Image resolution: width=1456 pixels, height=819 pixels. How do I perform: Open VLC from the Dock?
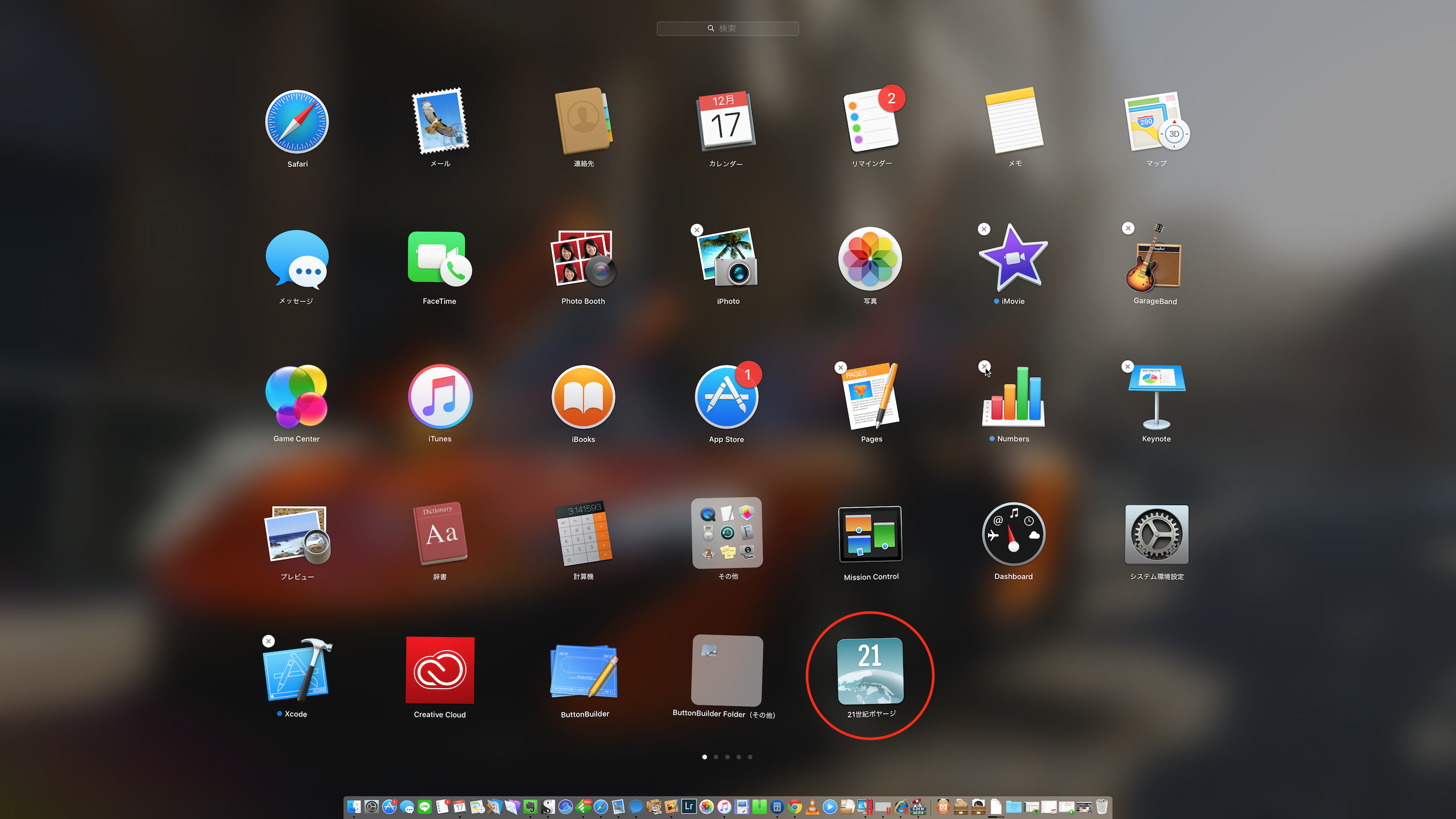813,806
